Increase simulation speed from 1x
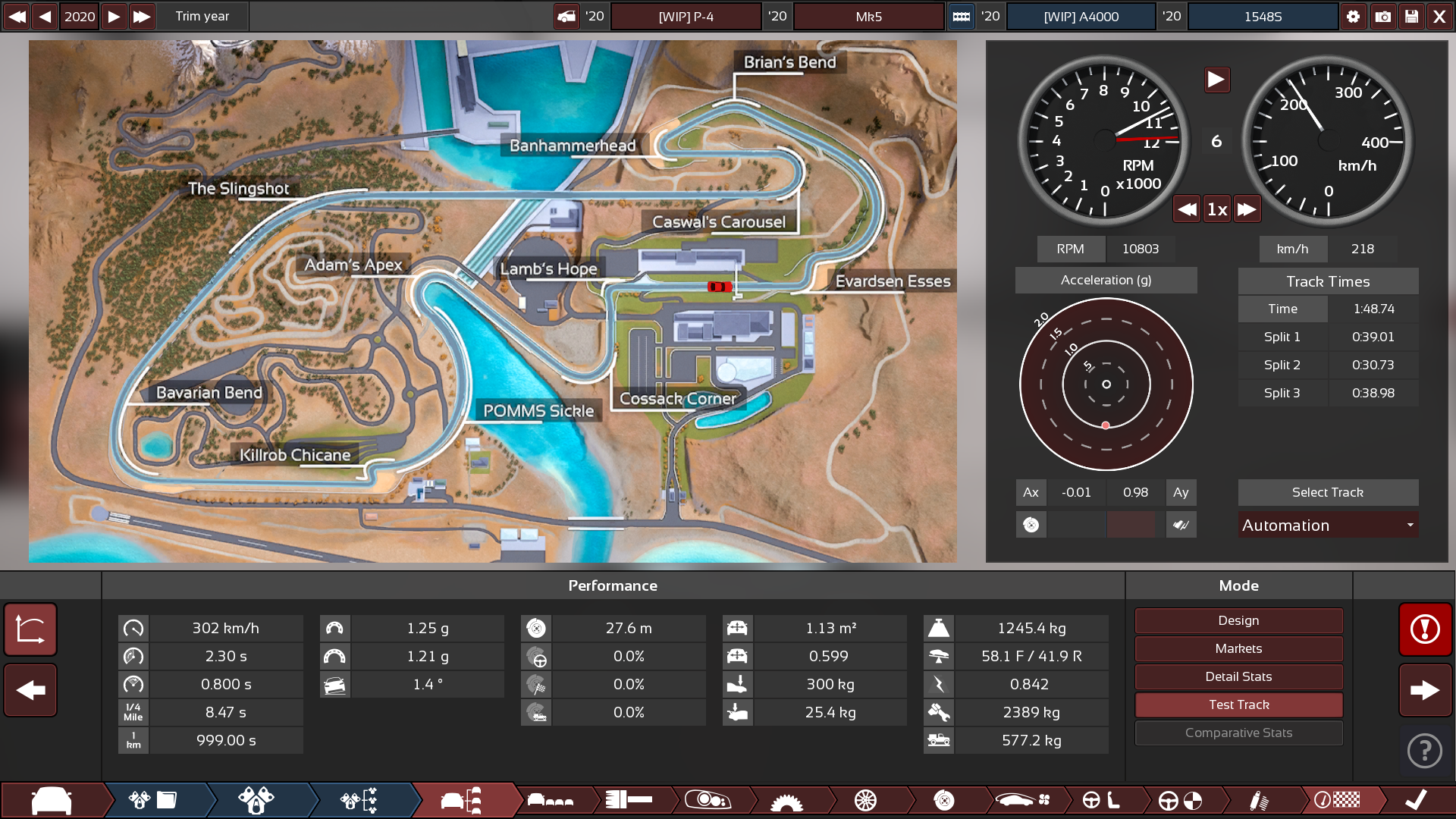Image resolution: width=1456 pixels, height=819 pixels. point(1247,209)
